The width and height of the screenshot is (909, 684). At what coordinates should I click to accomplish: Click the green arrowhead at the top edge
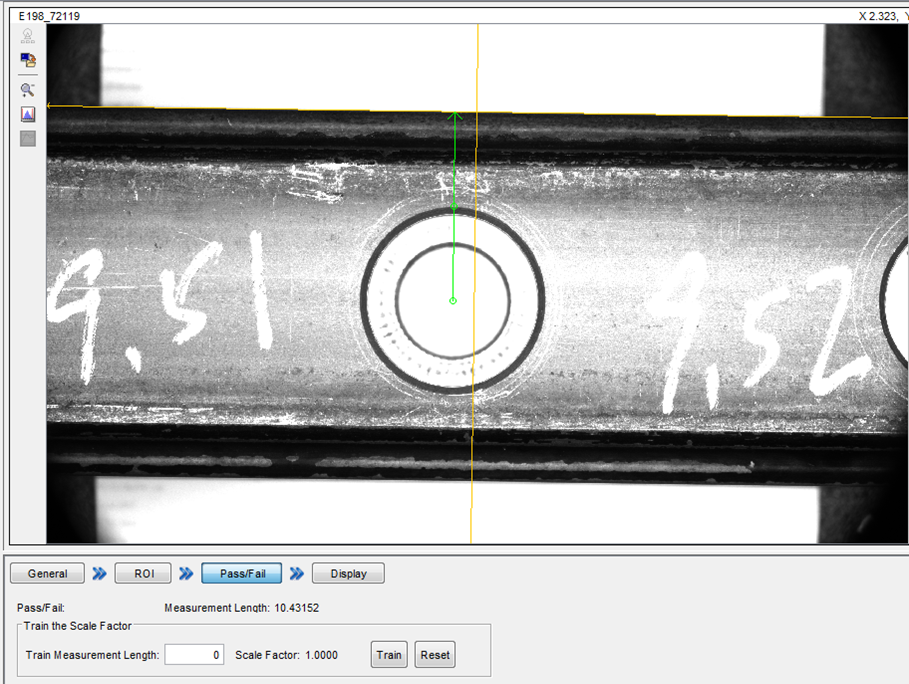coord(454,116)
